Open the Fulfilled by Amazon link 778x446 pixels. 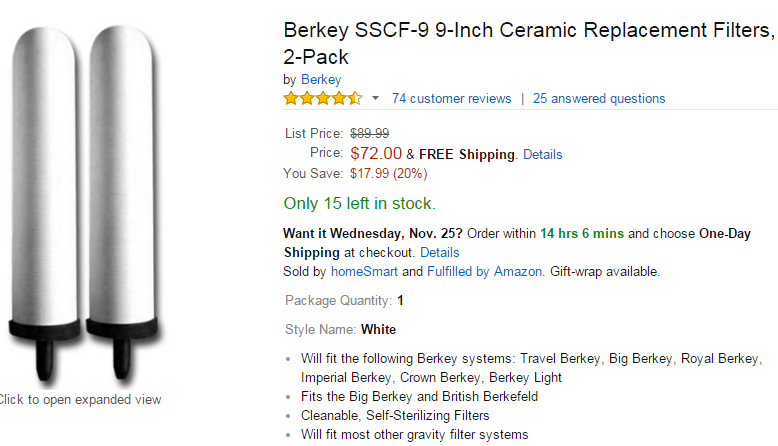coord(484,271)
